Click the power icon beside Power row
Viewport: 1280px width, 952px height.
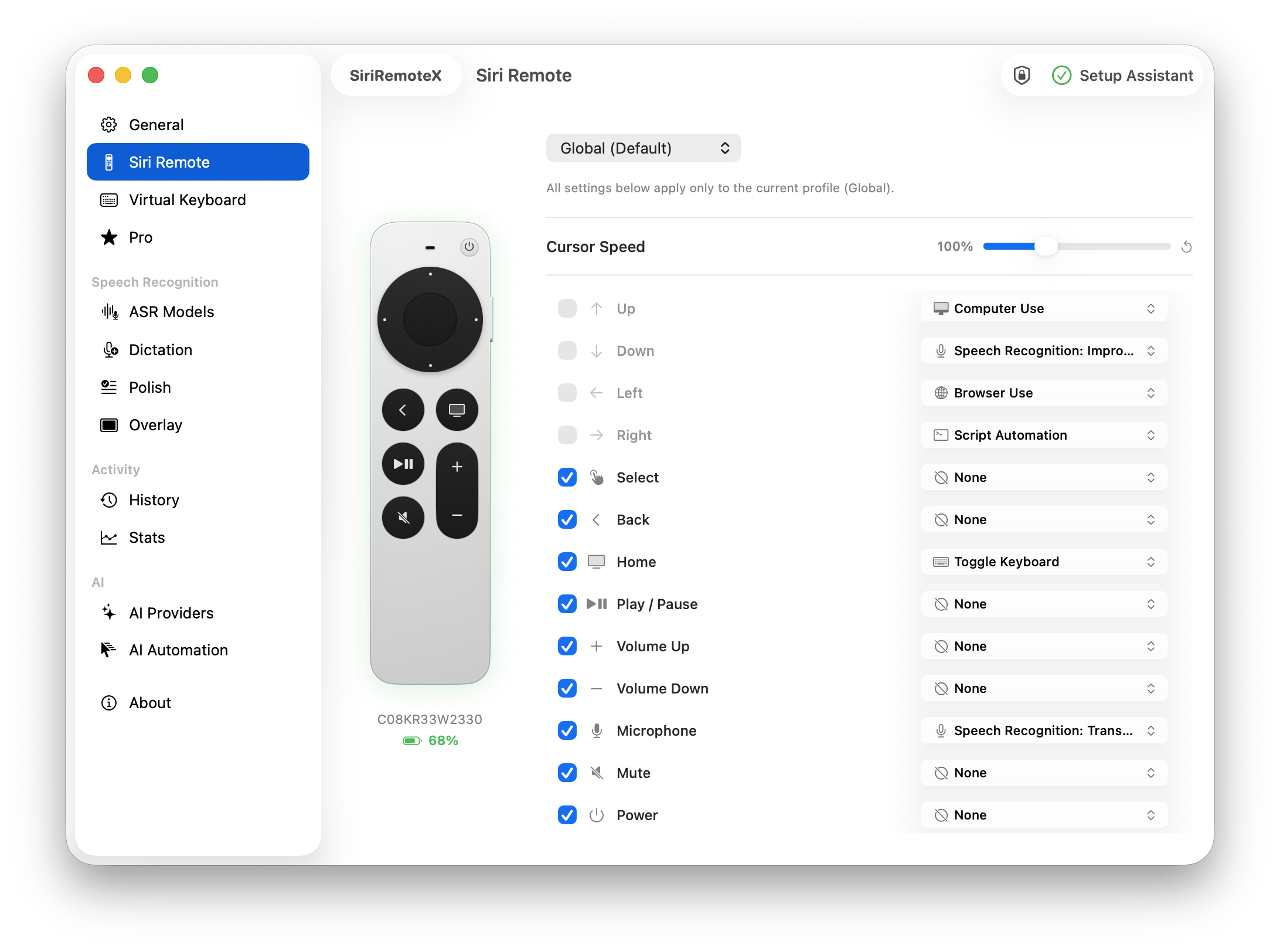point(597,815)
